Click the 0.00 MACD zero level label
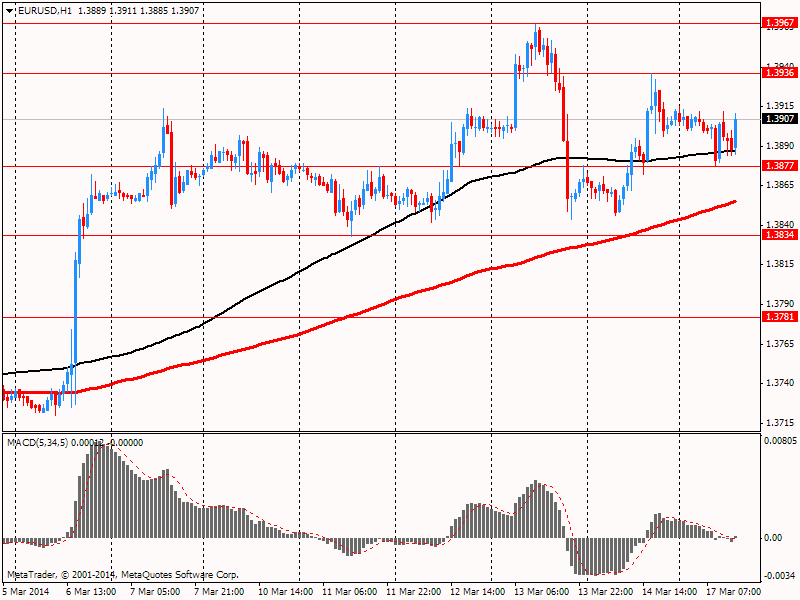800x600 pixels. (774, 537)
